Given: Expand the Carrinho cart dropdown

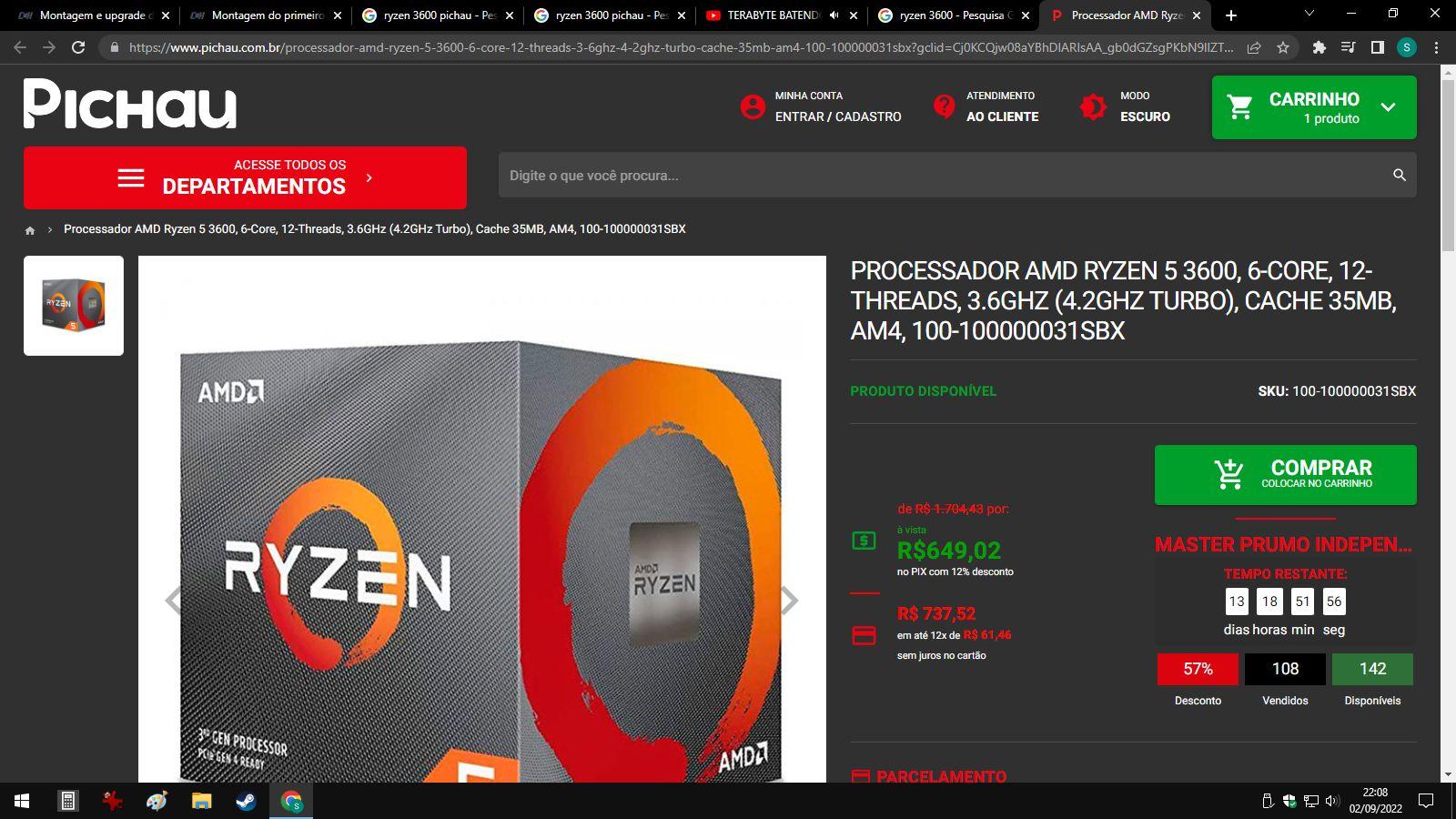Looking at the screenshot, I should [x=1388, y=107].
